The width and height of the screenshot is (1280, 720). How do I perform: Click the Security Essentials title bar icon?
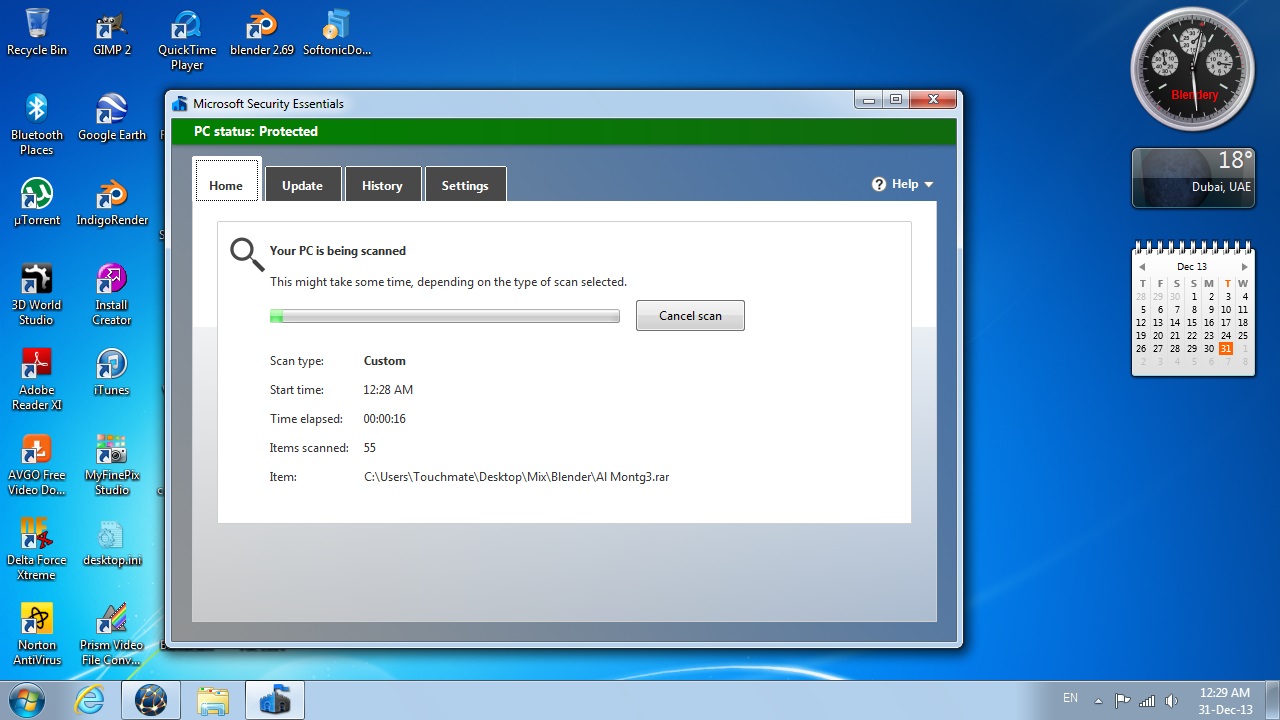coord(180,104)
